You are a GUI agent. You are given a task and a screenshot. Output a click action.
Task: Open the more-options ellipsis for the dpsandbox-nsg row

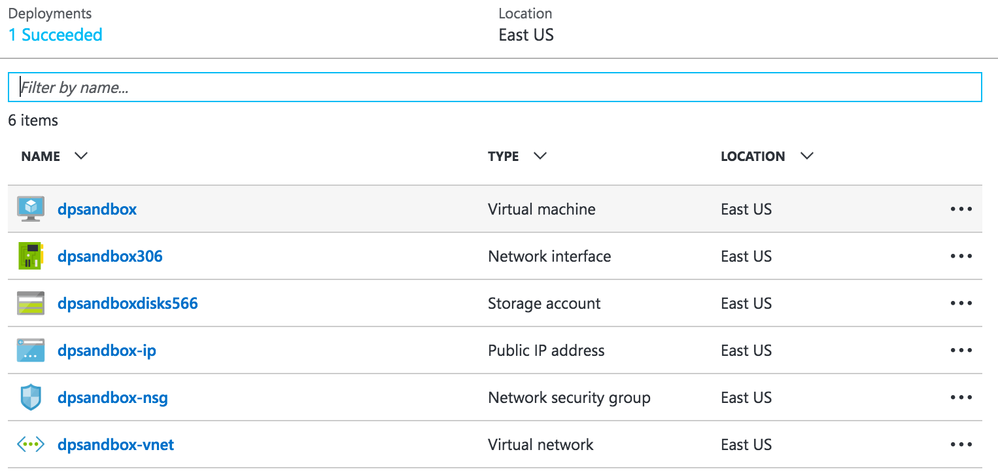[x=961, y=397]
